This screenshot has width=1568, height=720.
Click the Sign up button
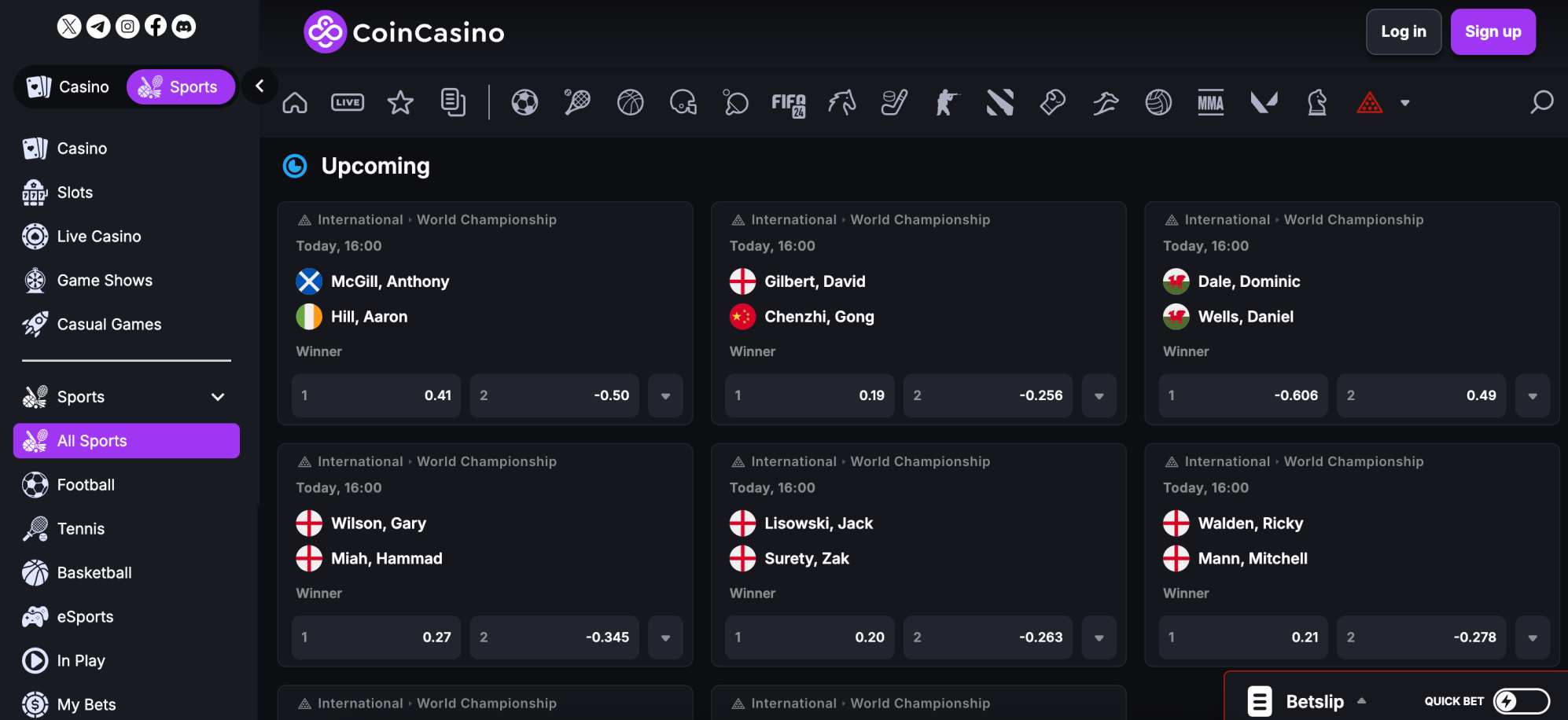click(1493, 31)
